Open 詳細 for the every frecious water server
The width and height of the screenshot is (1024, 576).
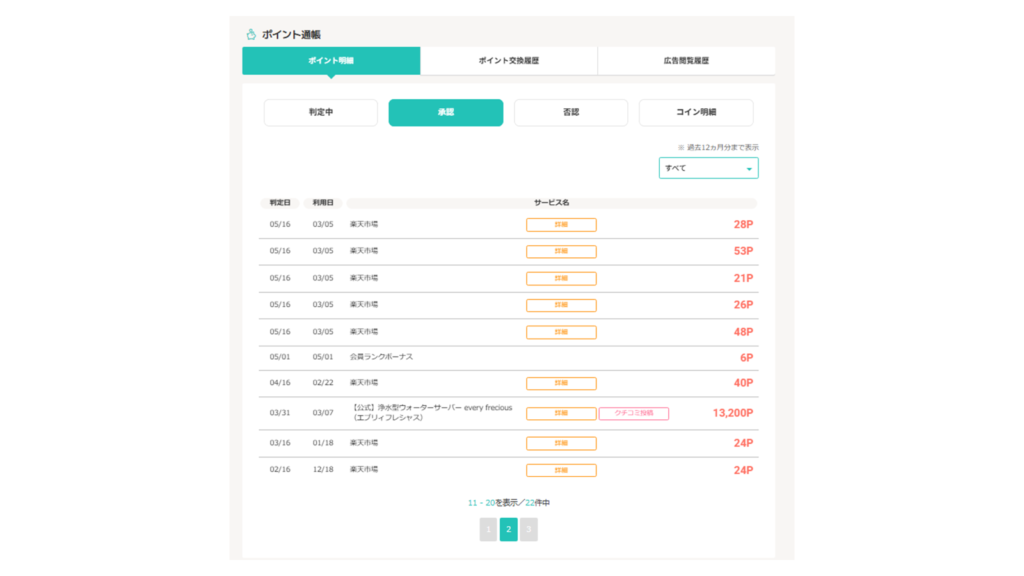click(561, 413)
